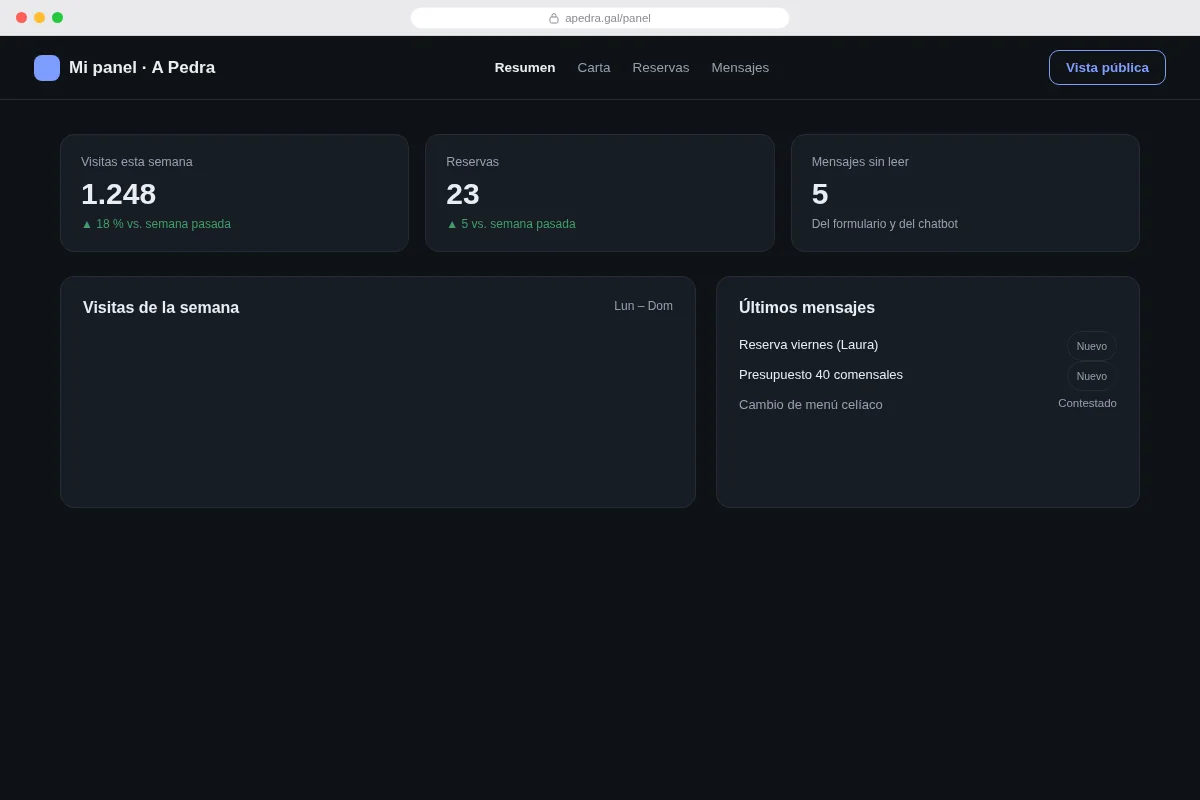Click the apedra.gal/panel address bar

[600, 18]
